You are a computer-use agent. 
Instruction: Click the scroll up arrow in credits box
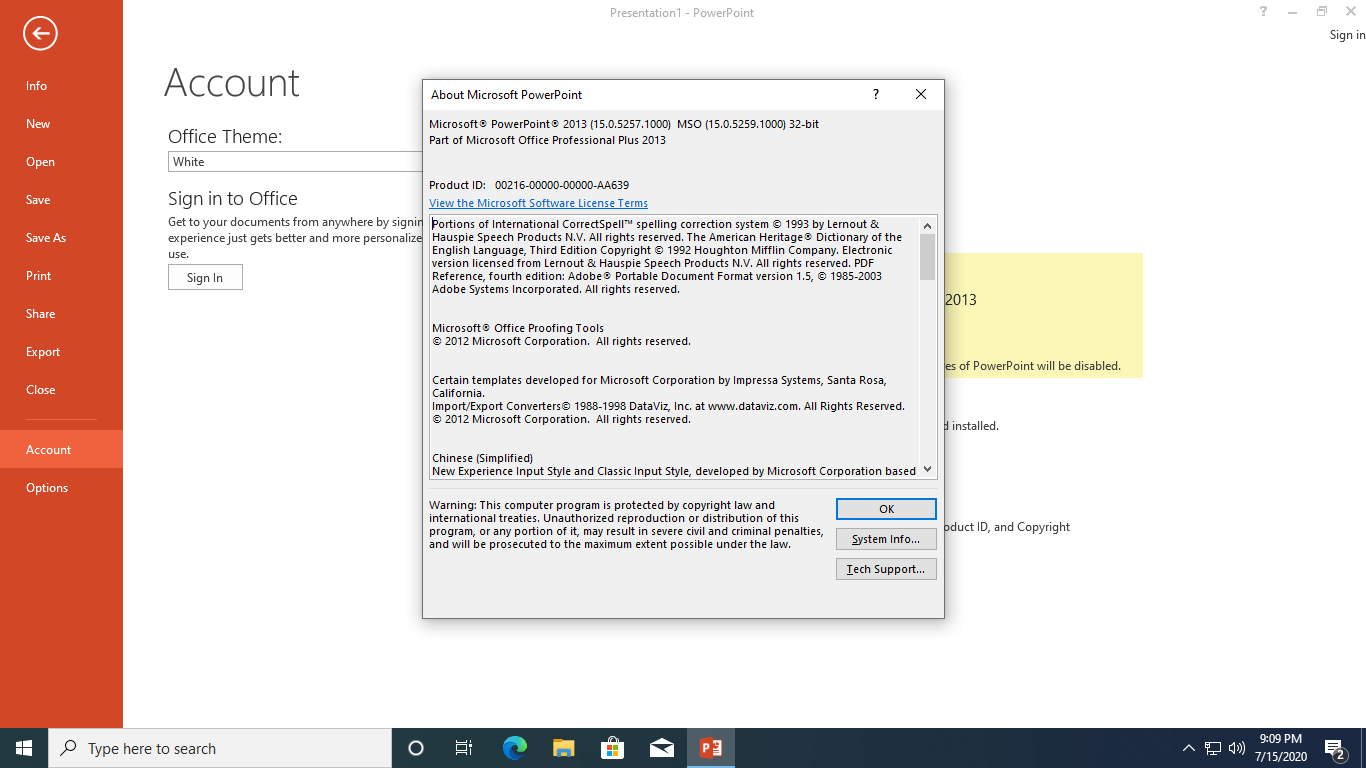tap(927, 224)
